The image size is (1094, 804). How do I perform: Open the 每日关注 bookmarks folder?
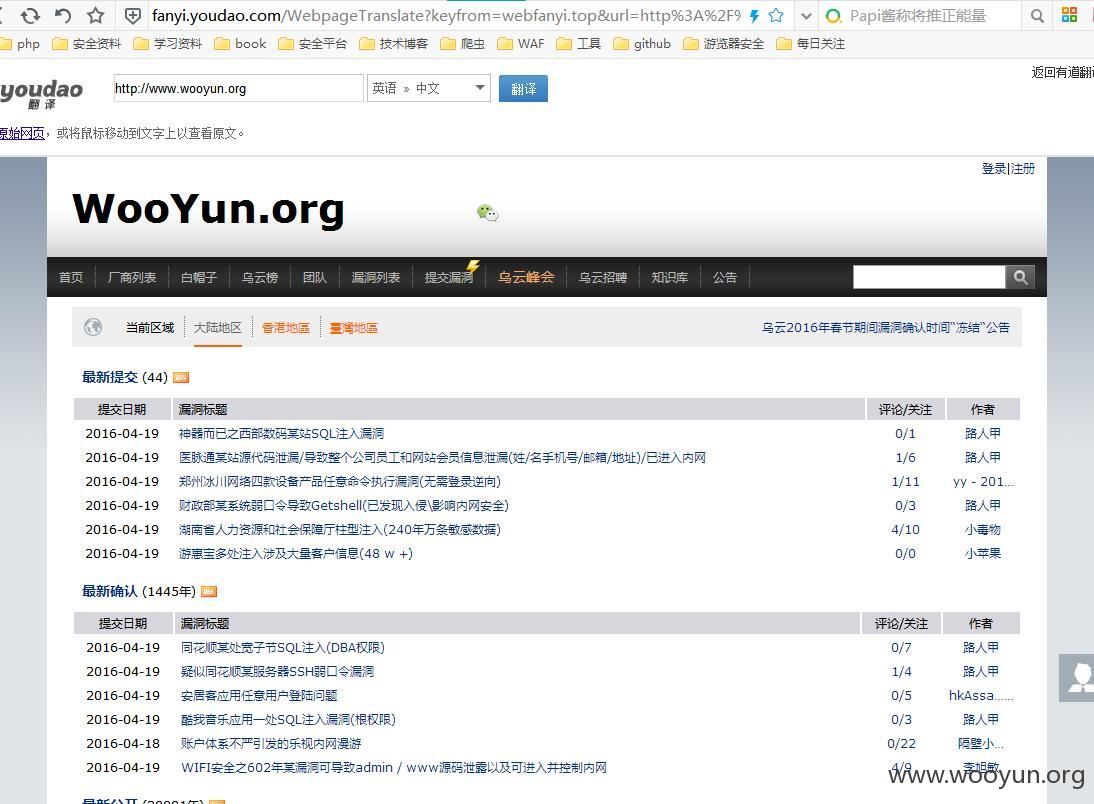tap(811, 44)
